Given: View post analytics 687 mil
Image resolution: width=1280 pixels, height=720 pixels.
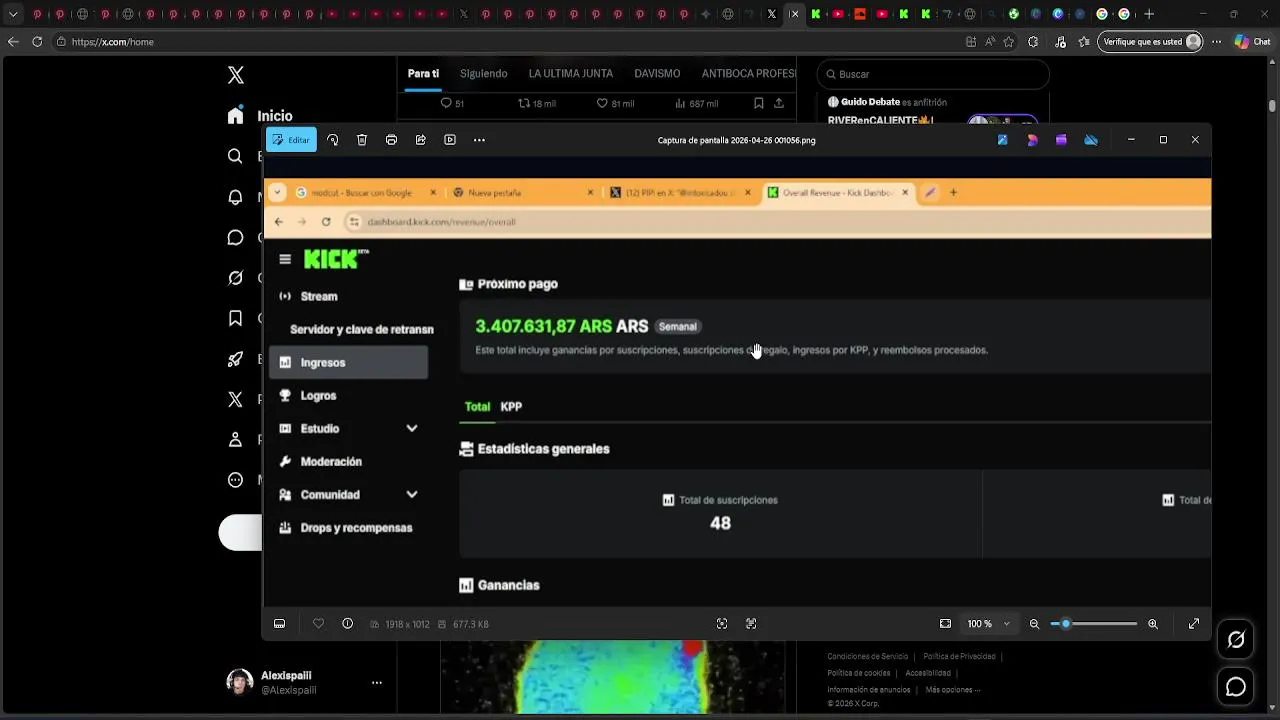Looking at the screenshot, I should click(697, 103).
